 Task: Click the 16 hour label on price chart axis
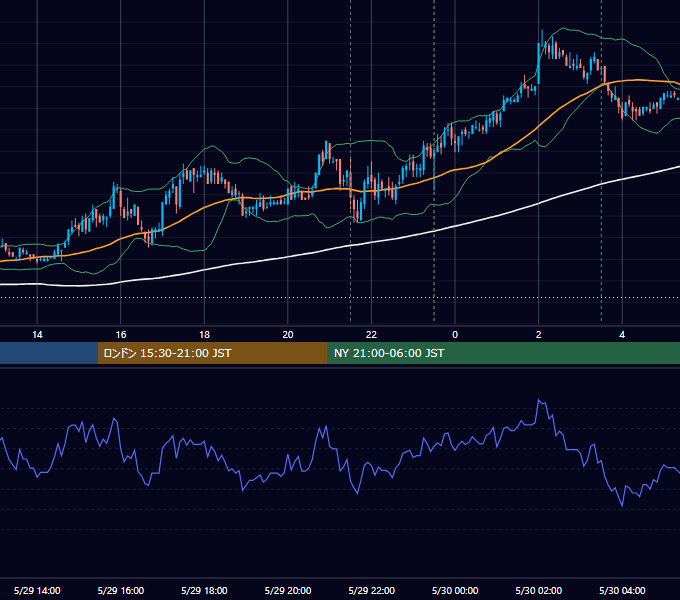click(x=121, y=335)
